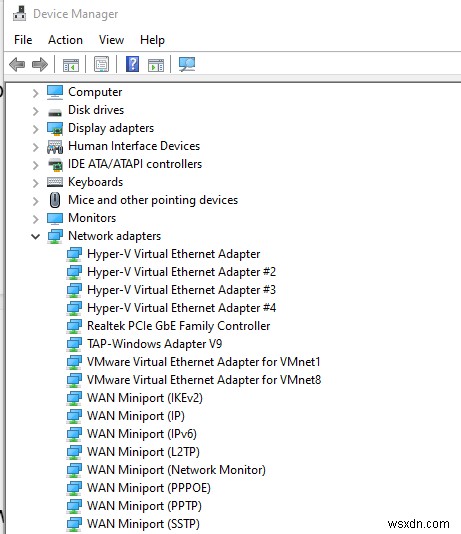Expand the Human Interface Devices category
Screen dimensions: 461x534
35,147
